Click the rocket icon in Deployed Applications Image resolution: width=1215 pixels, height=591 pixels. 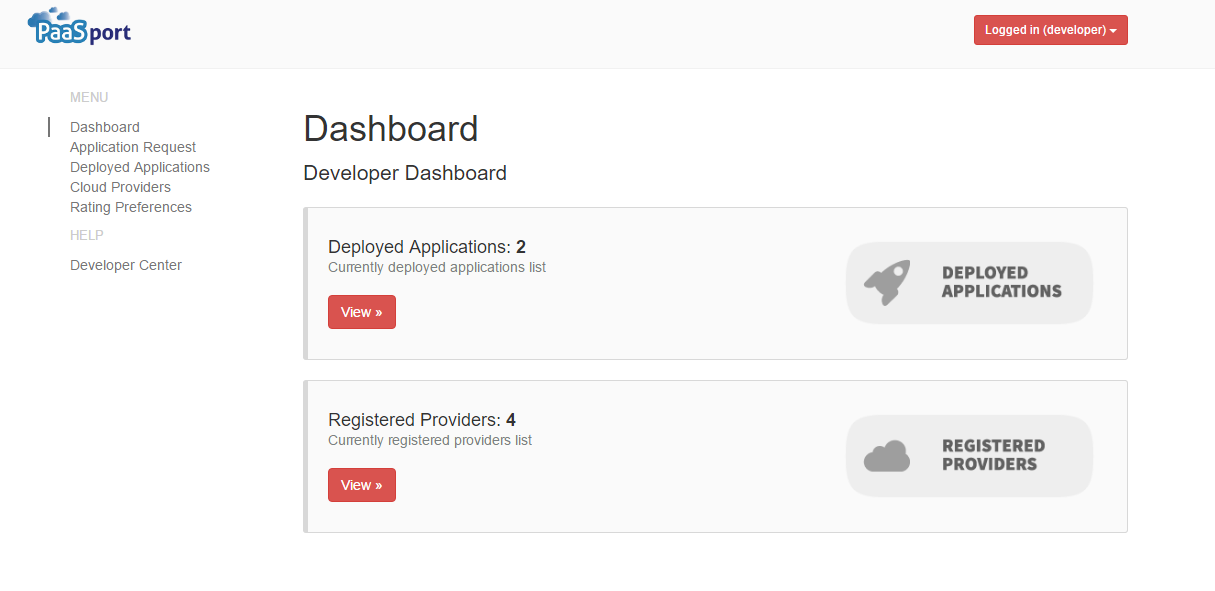pyautogui.click(x=888, y=283)
